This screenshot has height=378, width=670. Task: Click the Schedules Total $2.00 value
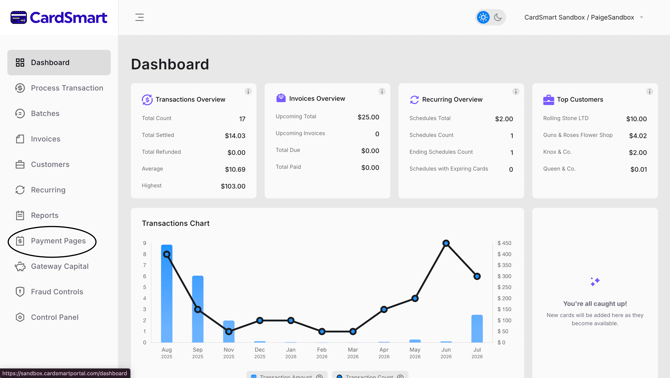pyautogui.click(x=504, y=119)
